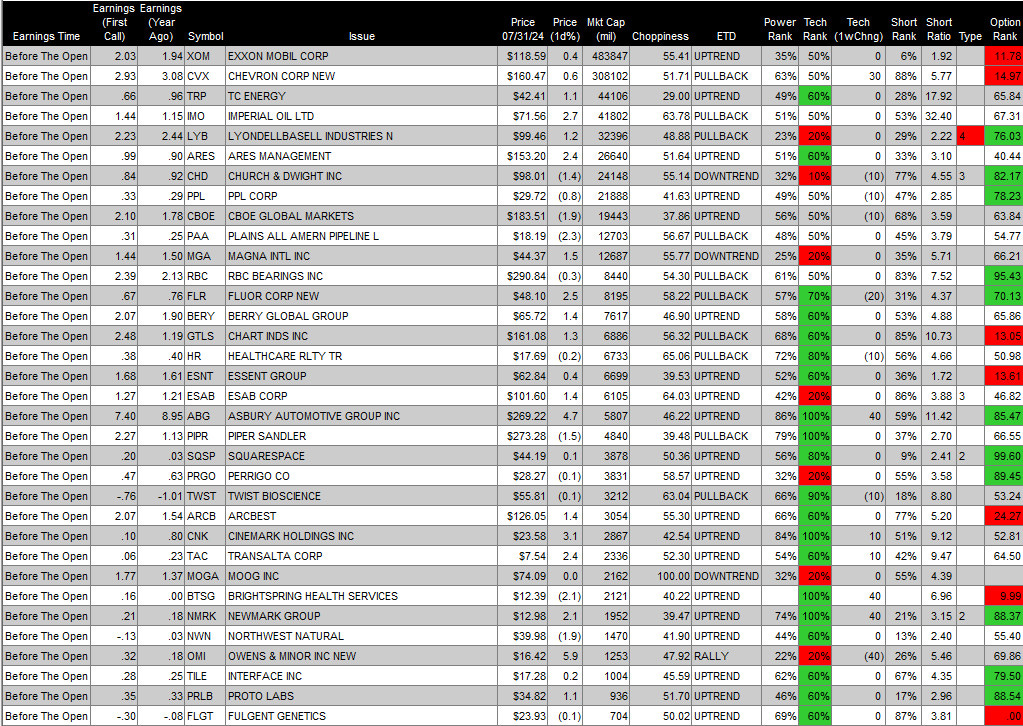Select Fluor's green 70% tech rank
Viewport: 1023px width, 726px height.
point(816,296)
